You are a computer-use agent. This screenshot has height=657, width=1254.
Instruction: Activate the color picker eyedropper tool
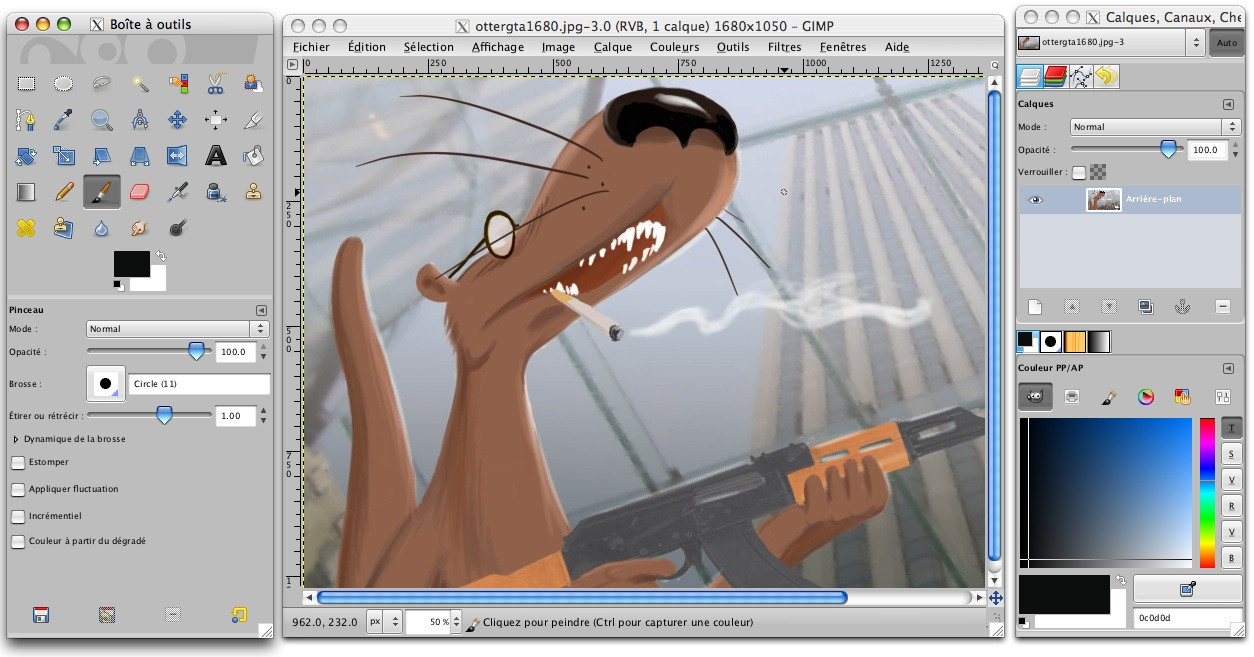coord(63,120)
